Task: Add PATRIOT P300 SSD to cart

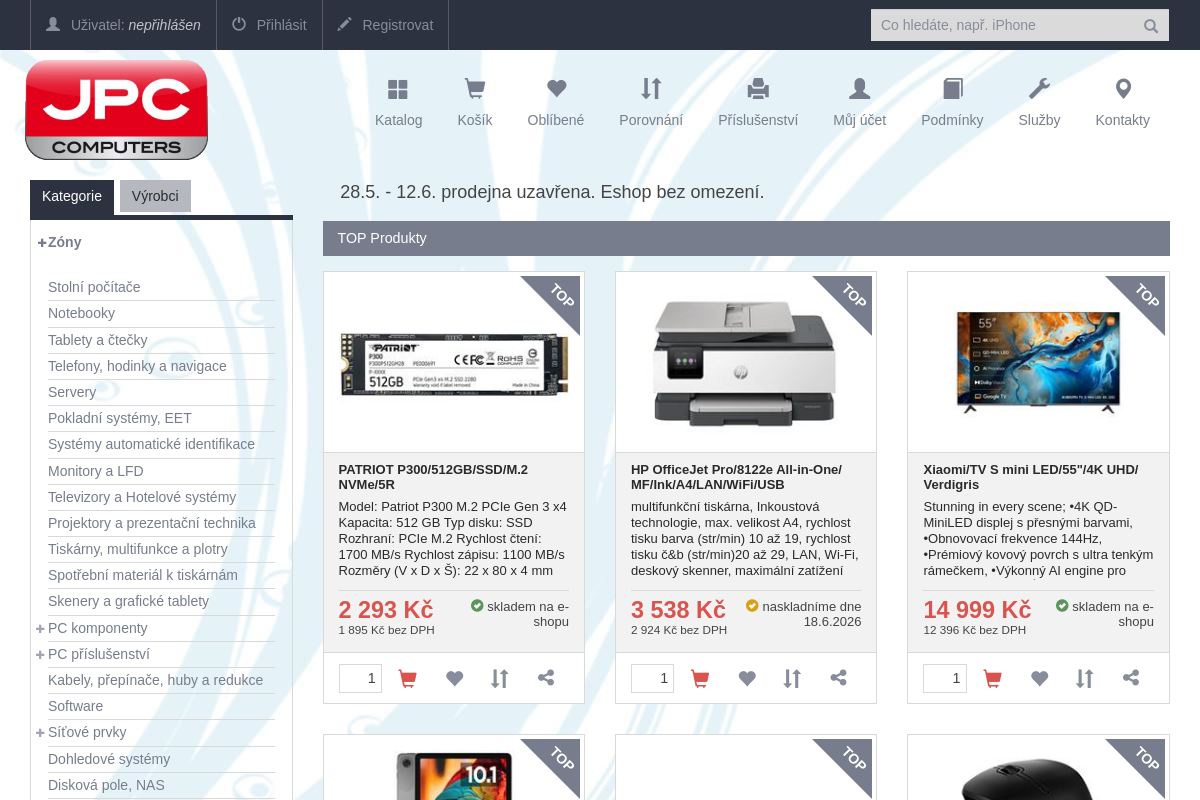Action: tap(407, 679)
